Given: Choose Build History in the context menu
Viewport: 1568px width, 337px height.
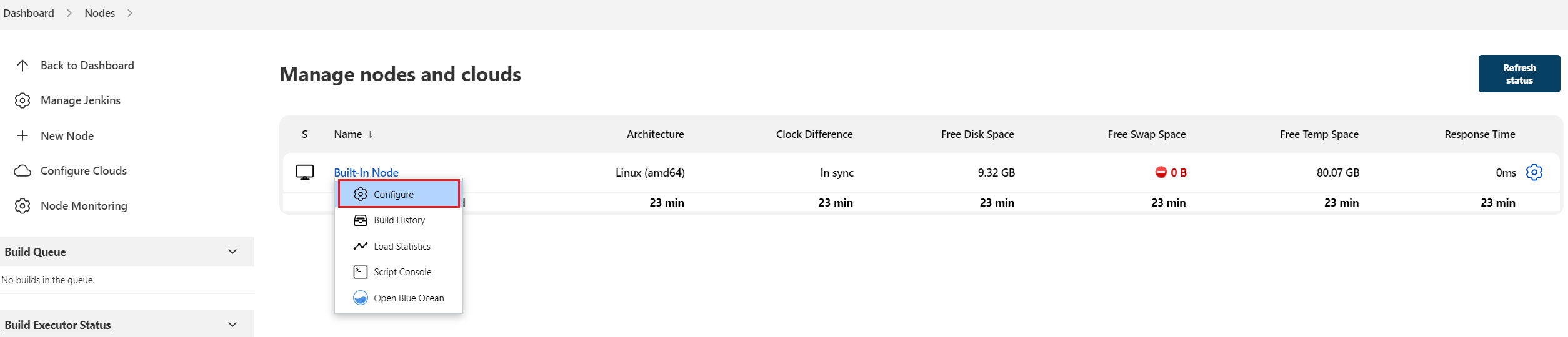Looking at the screenshot, I should (x=399, y=220).
